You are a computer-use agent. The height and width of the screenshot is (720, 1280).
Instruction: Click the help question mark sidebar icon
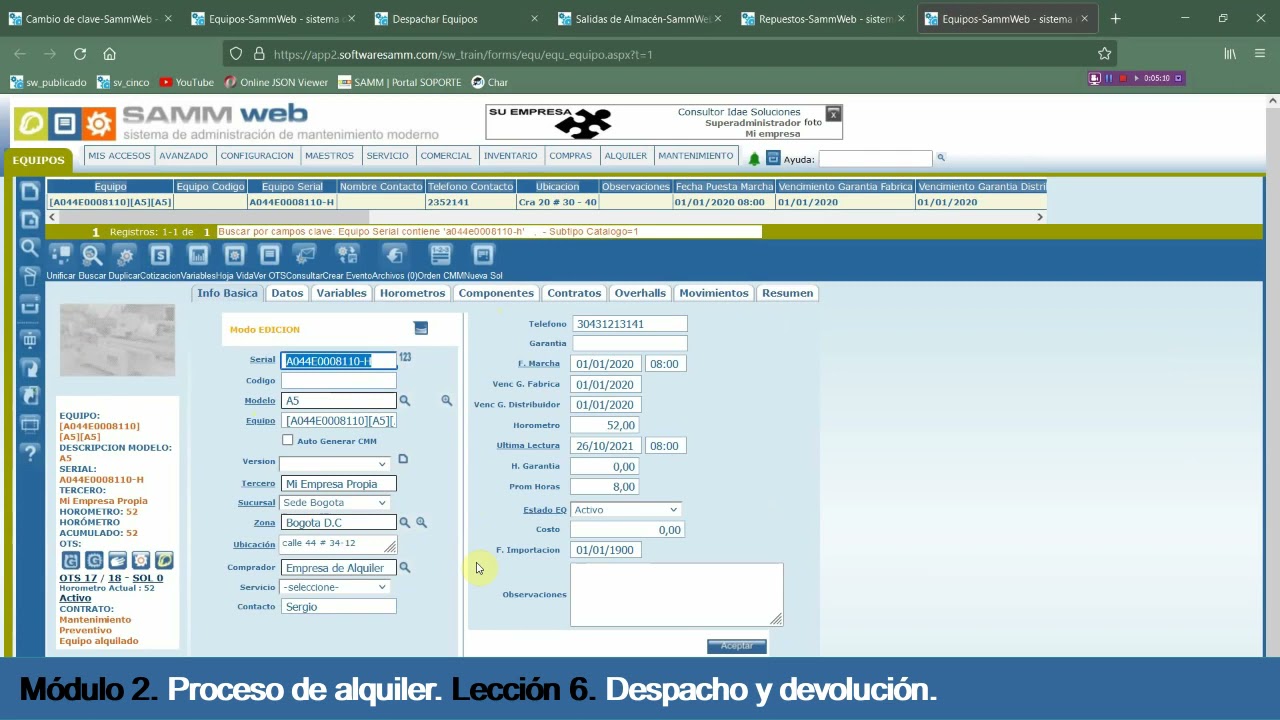tap(30, 453)
